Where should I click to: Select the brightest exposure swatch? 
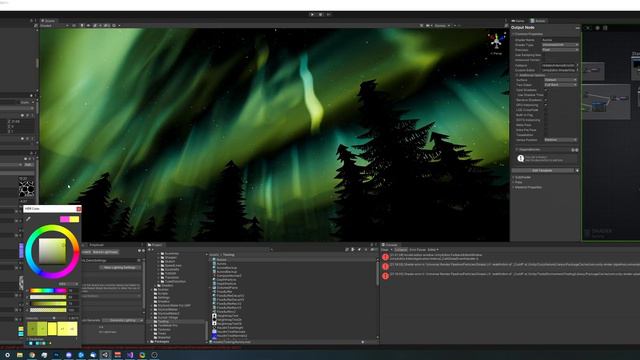coord(72,329)
